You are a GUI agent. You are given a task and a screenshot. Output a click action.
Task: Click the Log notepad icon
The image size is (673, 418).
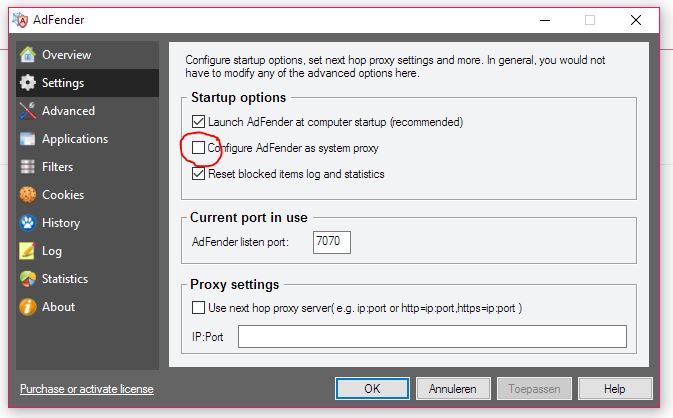(27, 251)
